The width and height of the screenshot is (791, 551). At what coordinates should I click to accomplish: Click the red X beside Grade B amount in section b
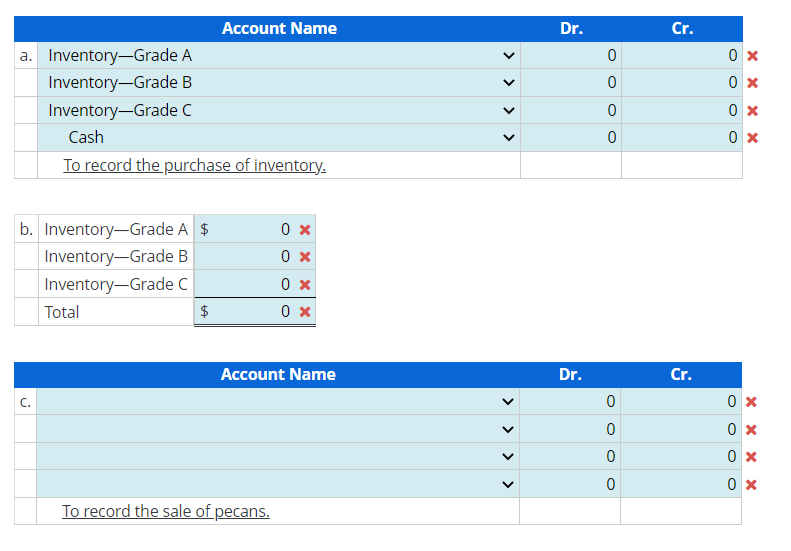[305, 257]
